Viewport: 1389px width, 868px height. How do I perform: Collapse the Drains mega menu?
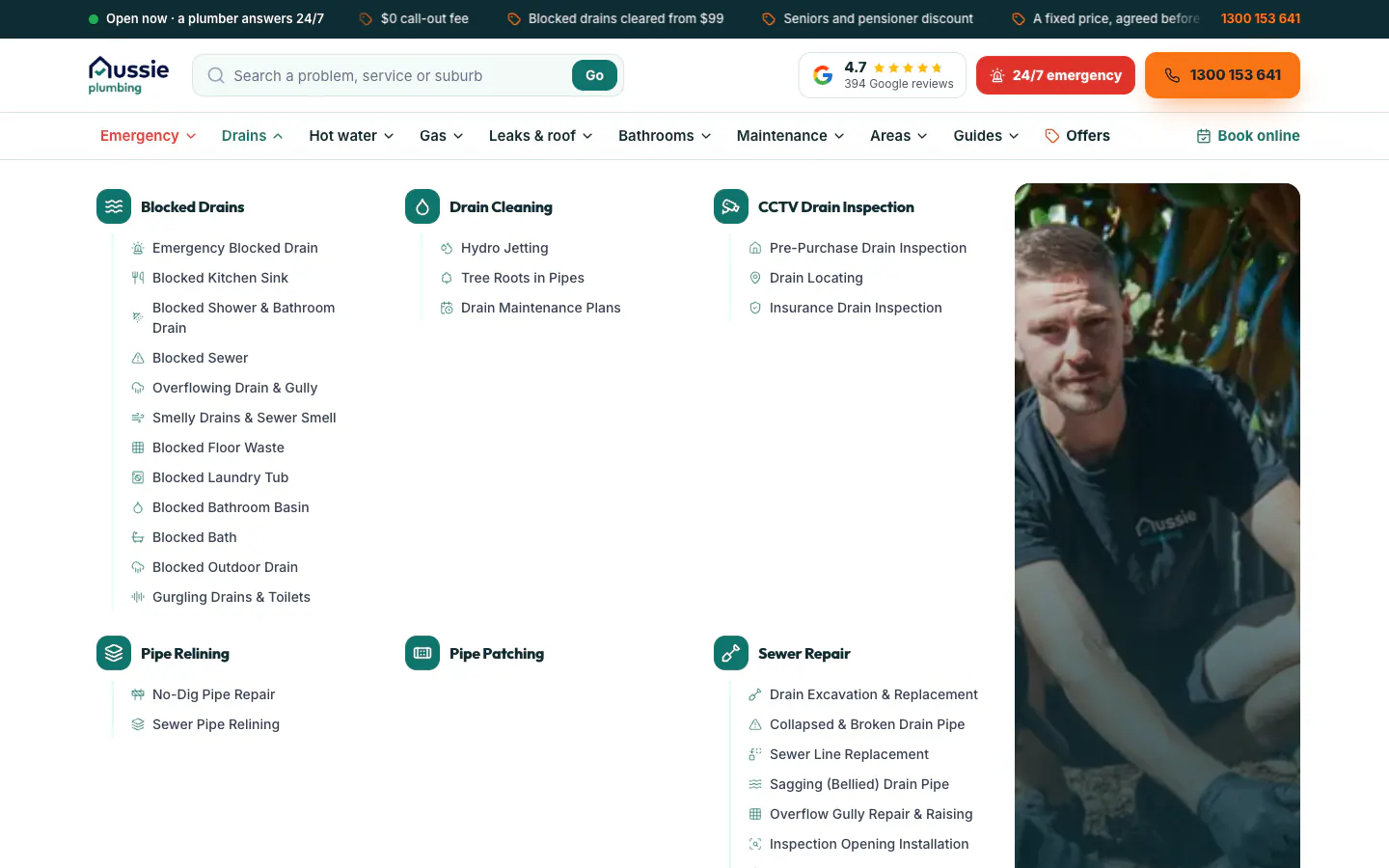pyautogui.click(x=253, y=136)
